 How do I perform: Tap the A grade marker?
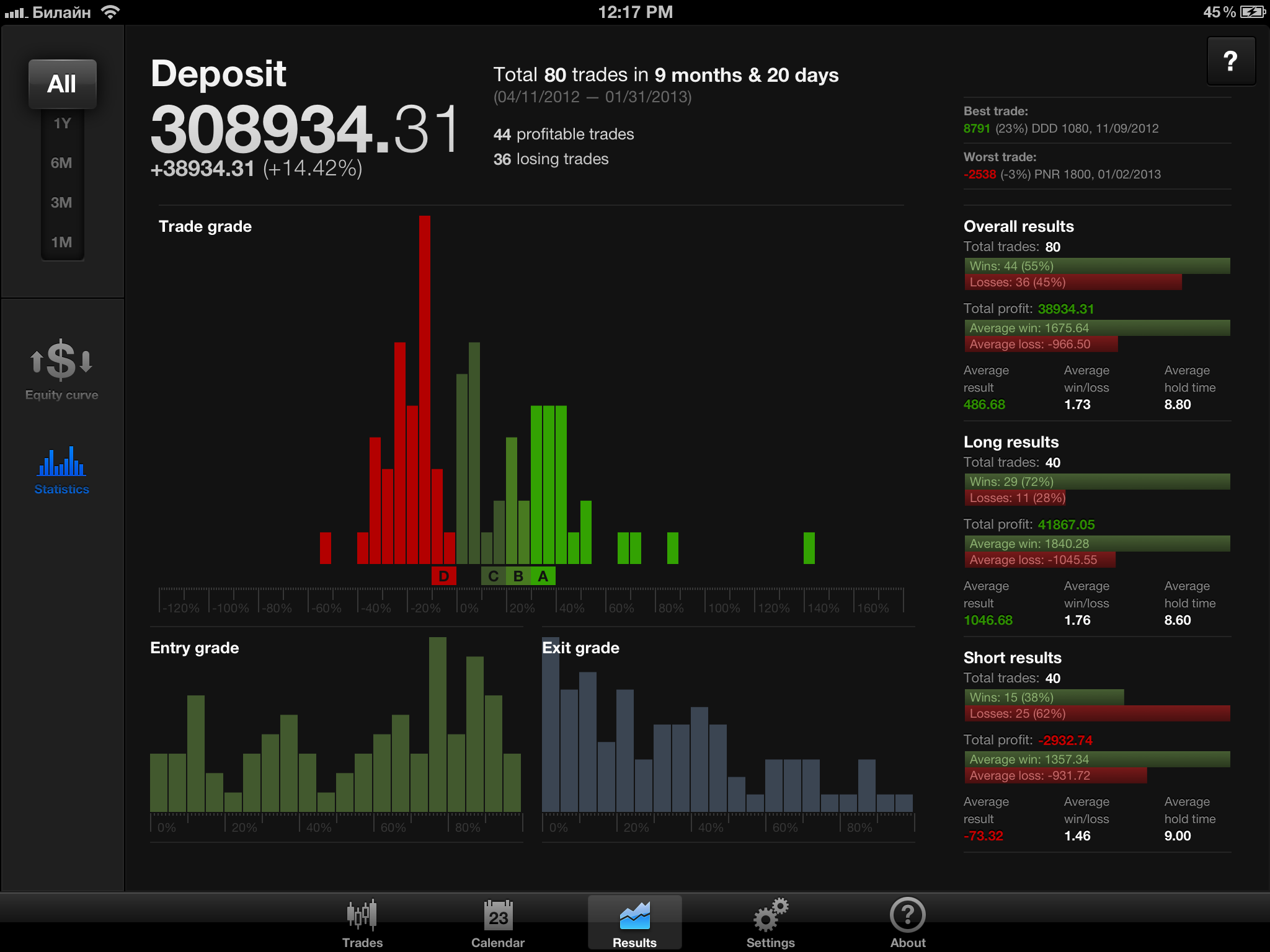tap(543, 576)
